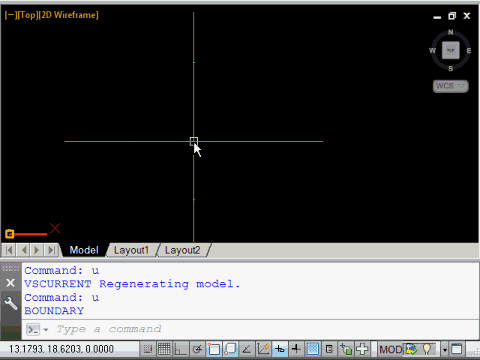480x360 pixels.
Task: Minimize the drawing viewport window
Action: 437,16
